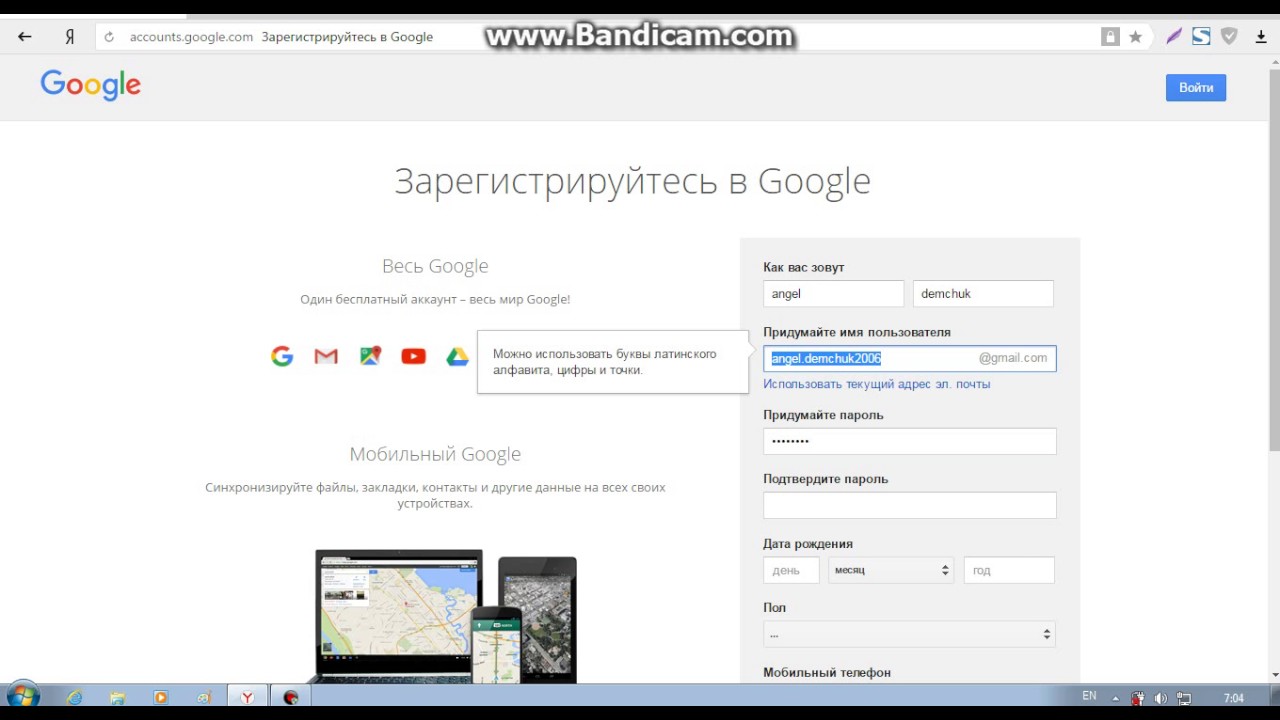Viewport: 1280px width, 720px height.
Task: Click the Google Search G icon
Action: [x=282, y=356]
